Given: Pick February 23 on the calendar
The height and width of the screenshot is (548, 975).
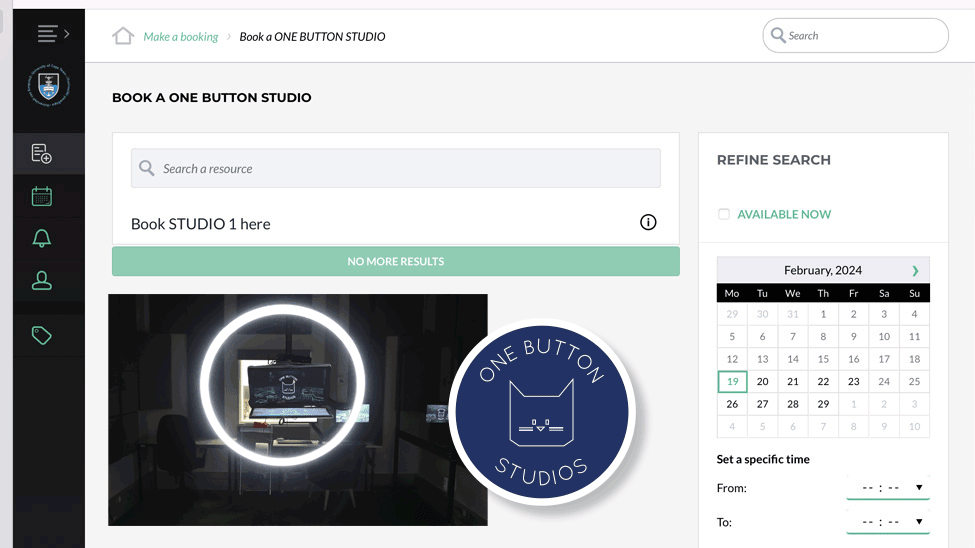Looking at the screenshot, I should pos(853,382).
